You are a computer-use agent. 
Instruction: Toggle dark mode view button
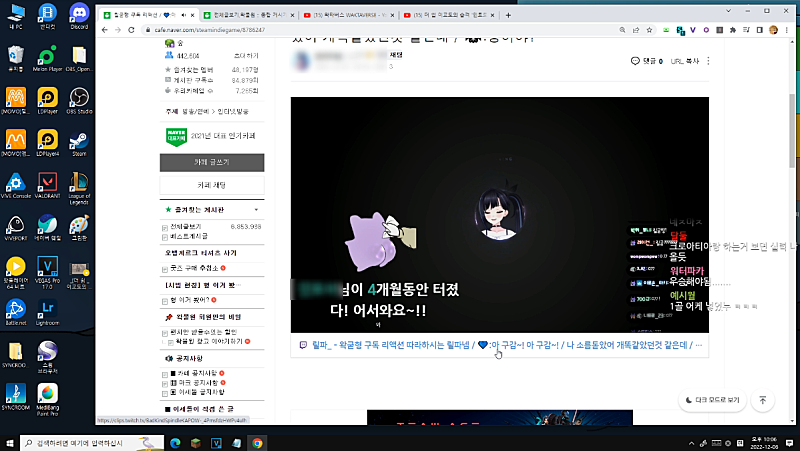pos(712,400)
